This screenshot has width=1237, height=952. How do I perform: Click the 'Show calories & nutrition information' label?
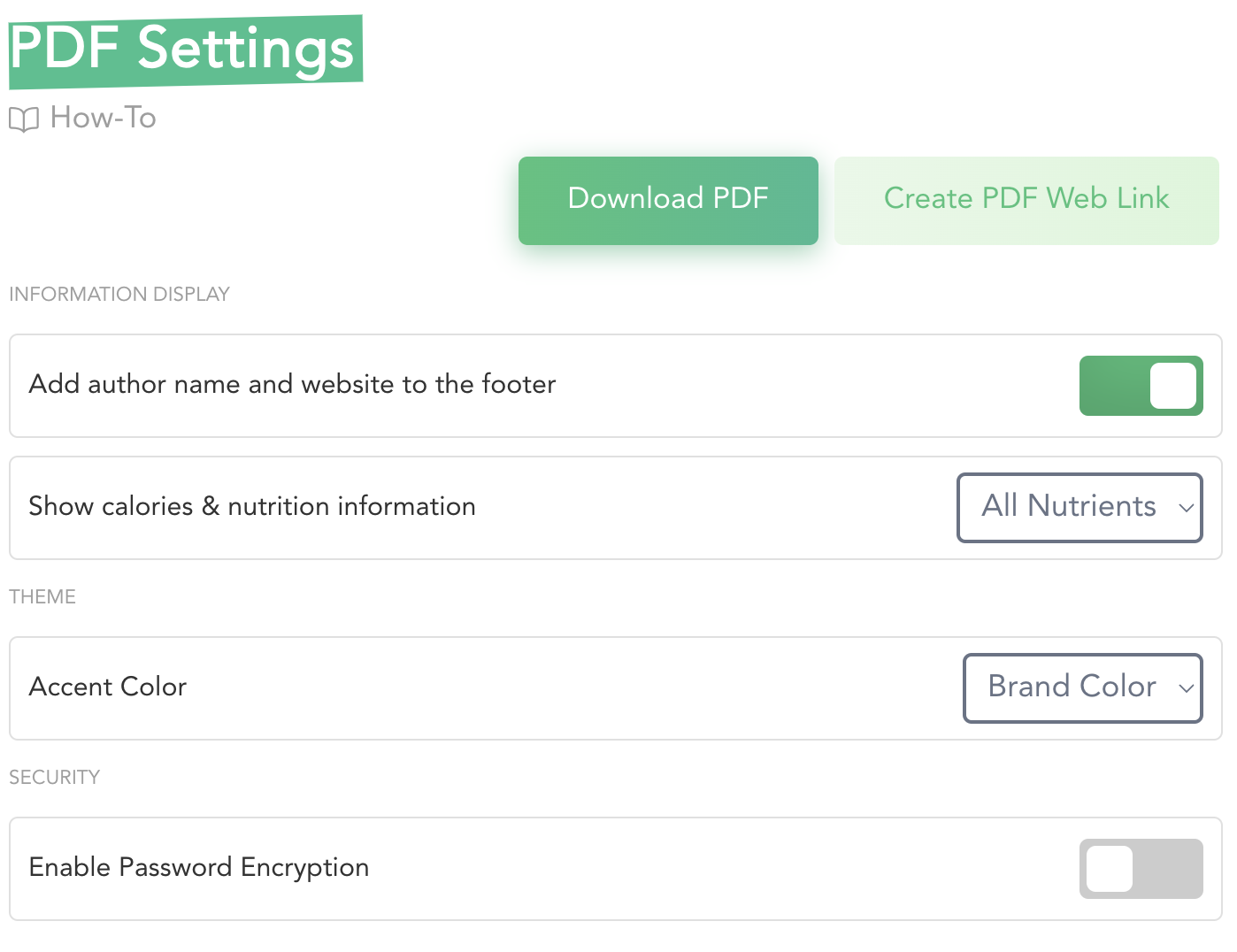click(252, 507)
